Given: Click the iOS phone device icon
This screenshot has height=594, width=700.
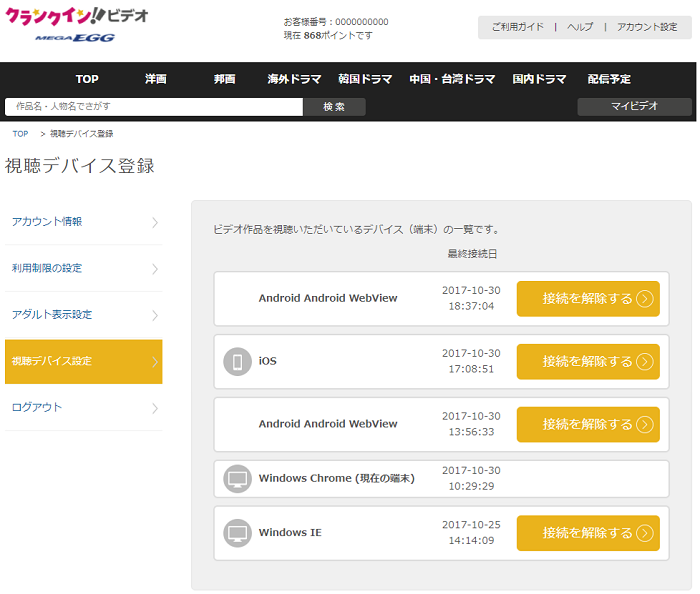Looking at the screenshot, I should click(x=237, y=361).
